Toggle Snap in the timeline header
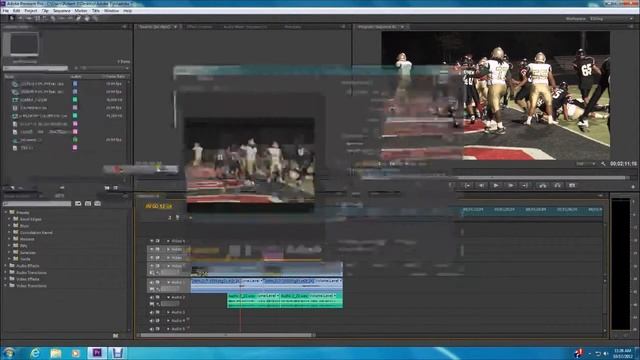This screenshot has width=640, height=360. (x=169, y=218)
